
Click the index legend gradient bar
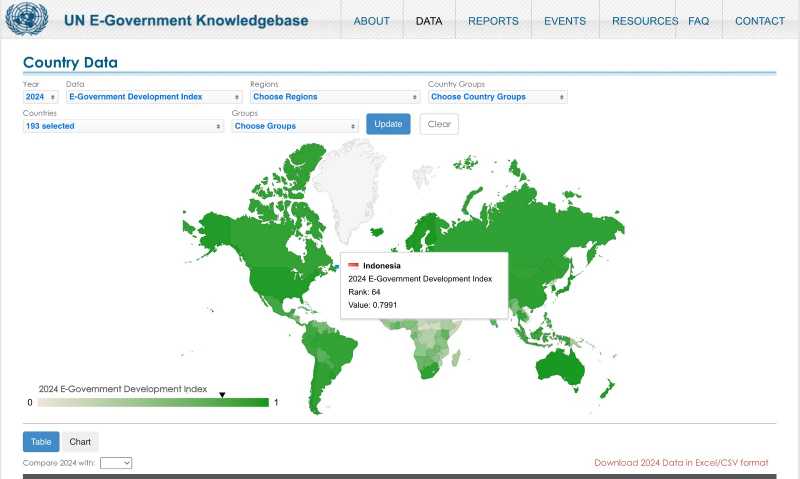[153, 402]
